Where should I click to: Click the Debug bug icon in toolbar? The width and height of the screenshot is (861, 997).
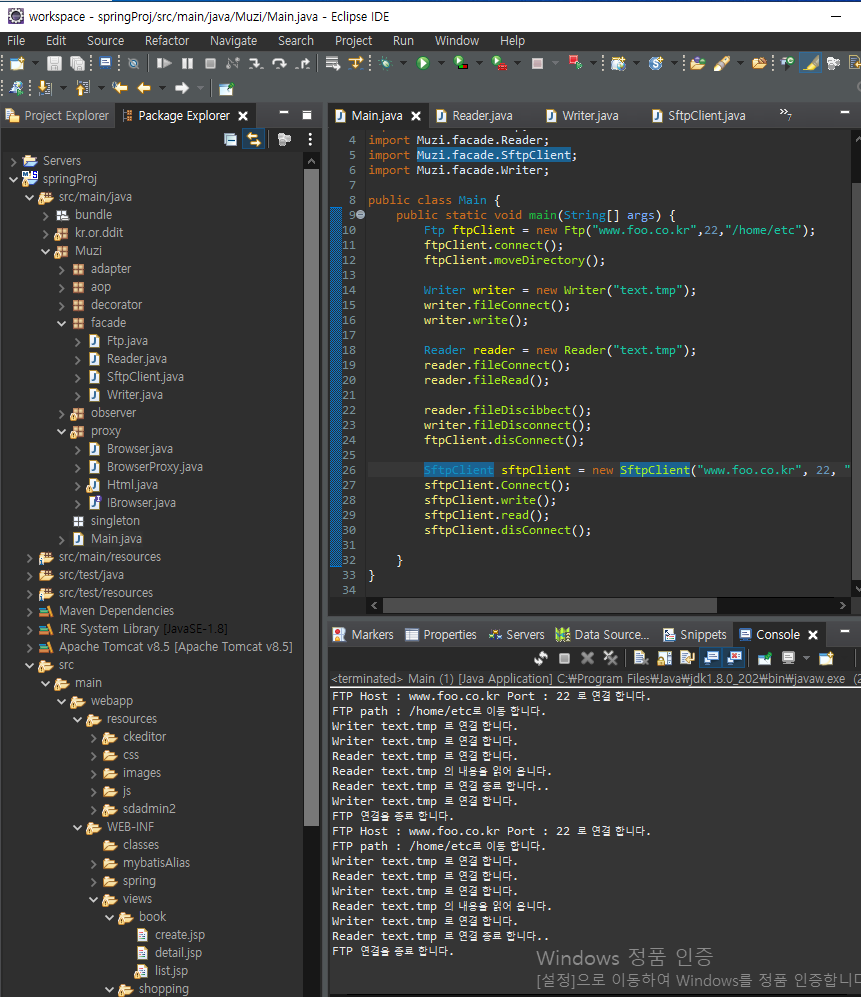pos(385,63)
